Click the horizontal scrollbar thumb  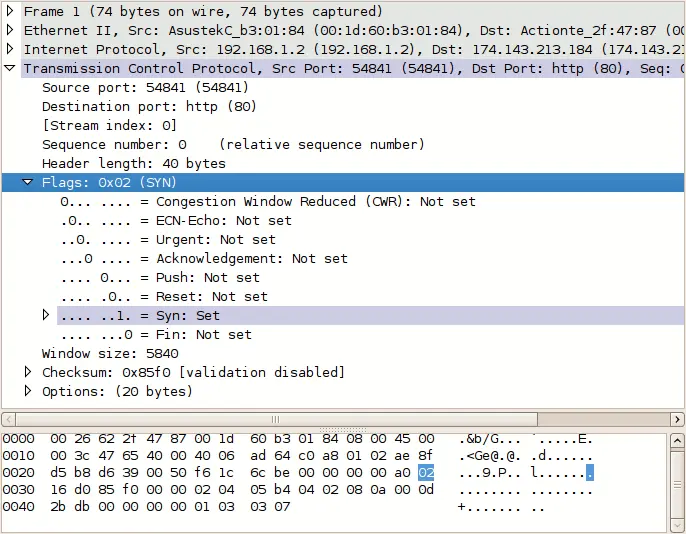pos(276,419)
